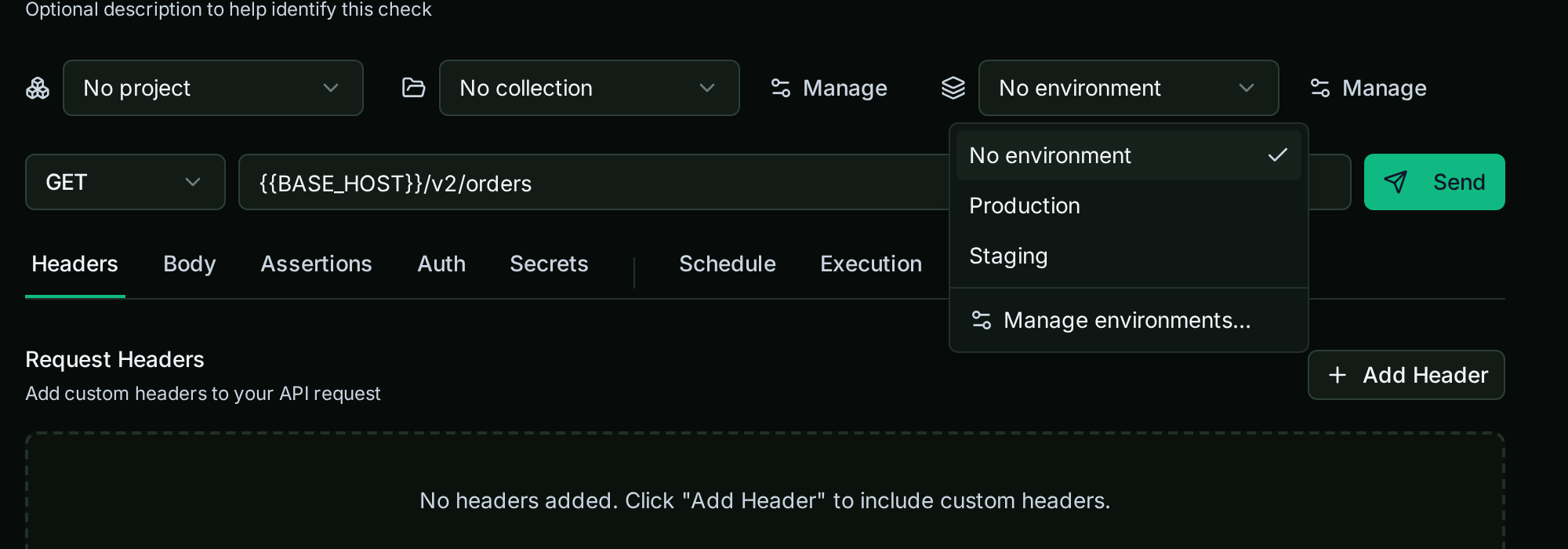Image resolution: width=1568 pixels, height=549 pixels.
Task: Click the collection folder icon
Action: point(413,87)
